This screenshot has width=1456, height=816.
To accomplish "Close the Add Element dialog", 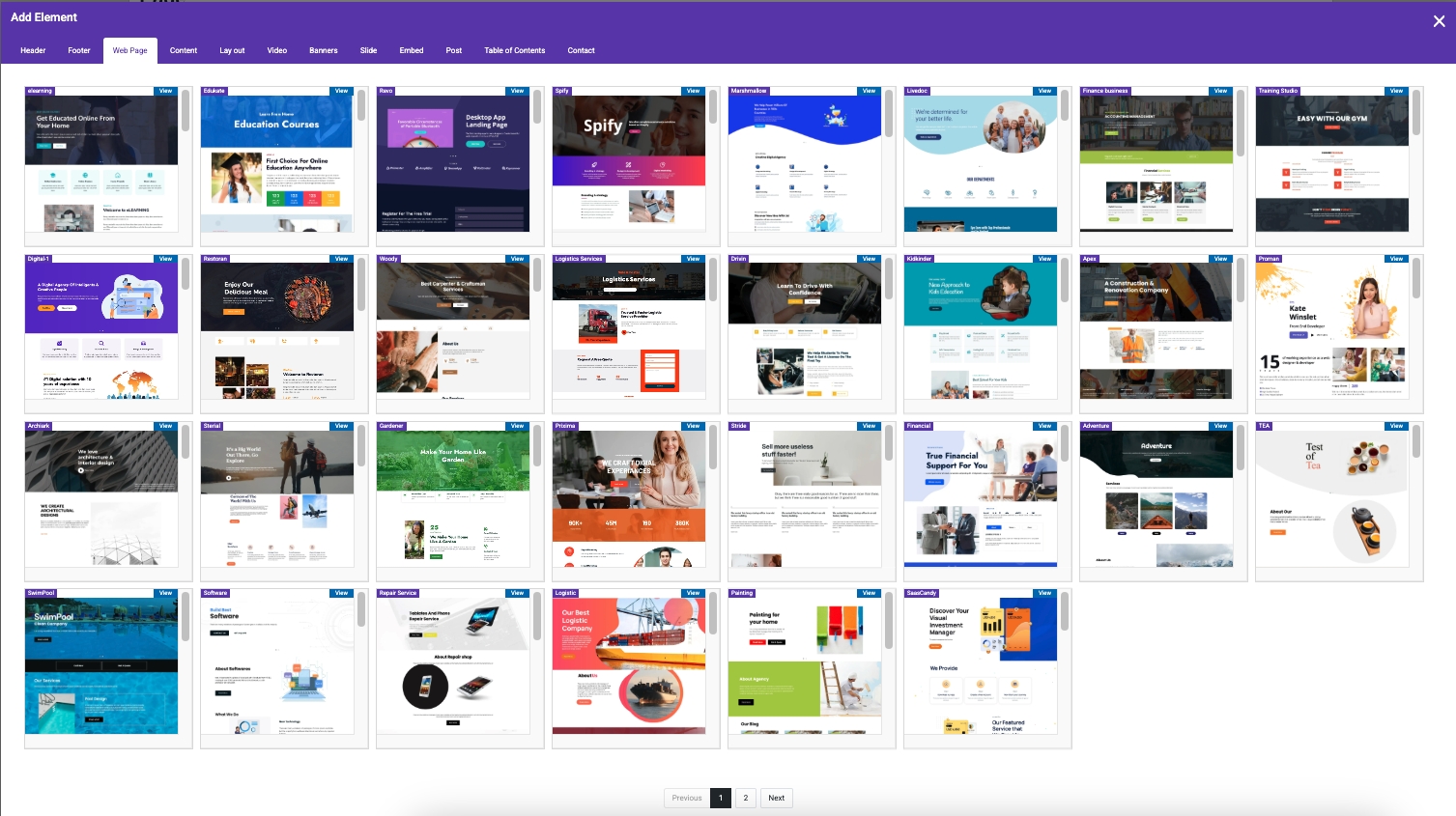I will pyautogui.click(x=1439, y=21).
